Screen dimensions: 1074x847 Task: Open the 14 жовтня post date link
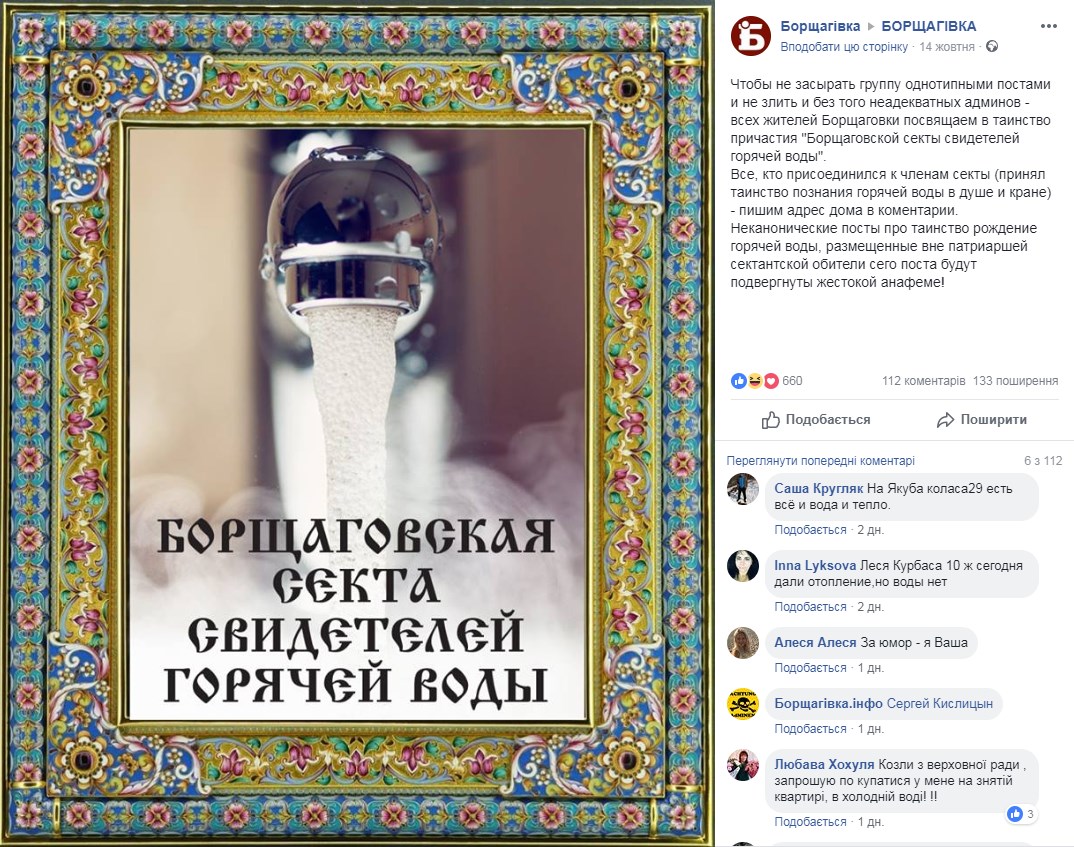tap(947, 47)
